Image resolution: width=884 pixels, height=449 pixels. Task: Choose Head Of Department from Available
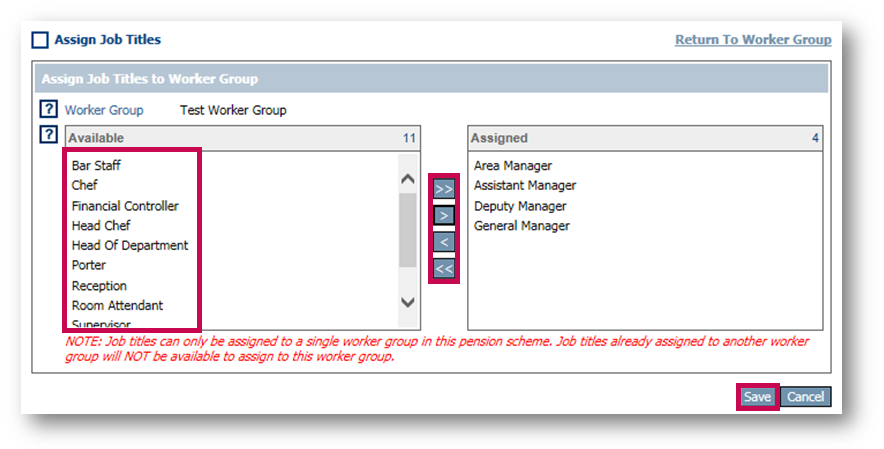[x=130, y=245]
